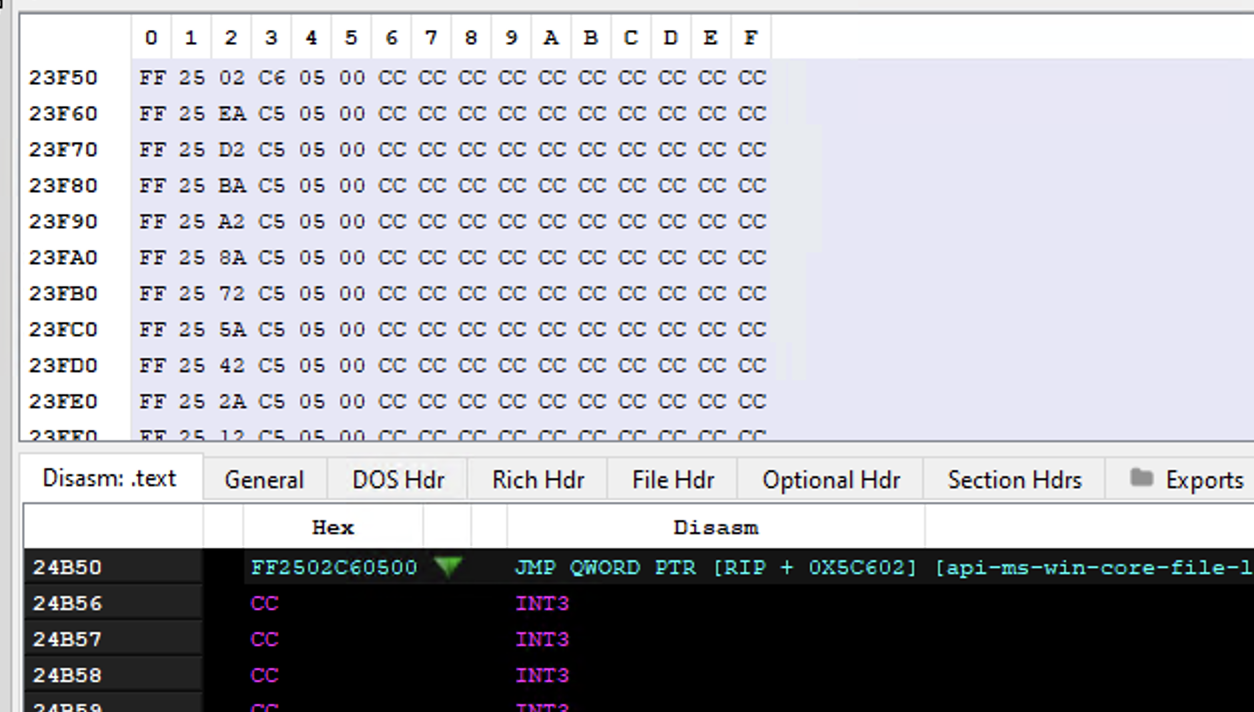Viewport: 1254px width, 712px height.
Task: Click column header F in hex view
Action: (x=750, y=37)
